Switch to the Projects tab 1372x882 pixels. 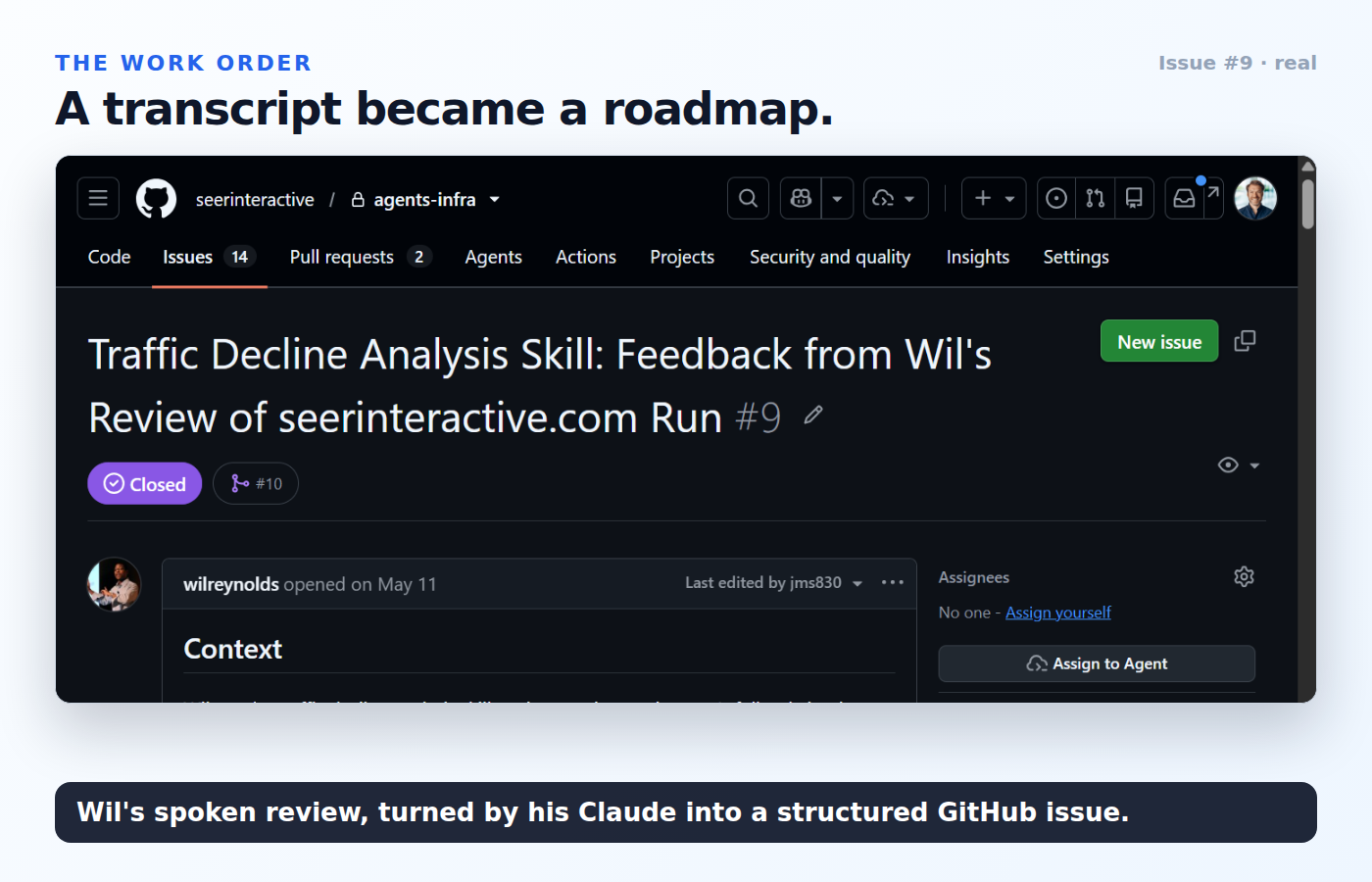pos(682,257)
